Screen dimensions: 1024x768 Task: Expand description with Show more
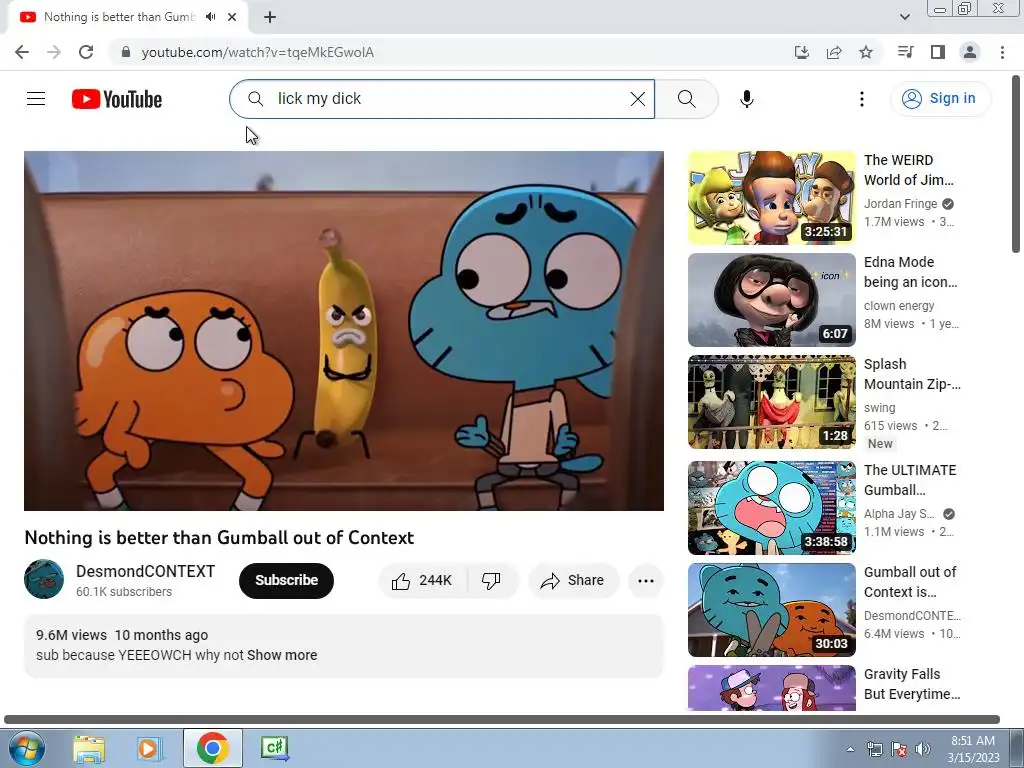(282, 655)
